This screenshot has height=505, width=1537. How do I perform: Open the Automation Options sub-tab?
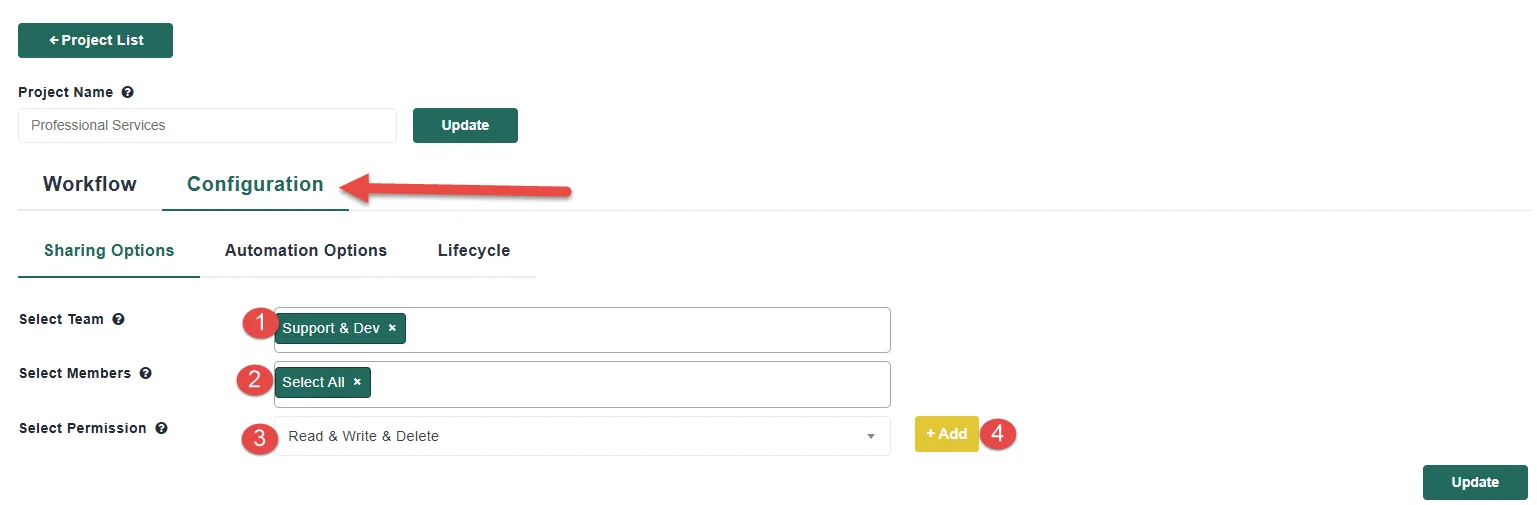306,250
